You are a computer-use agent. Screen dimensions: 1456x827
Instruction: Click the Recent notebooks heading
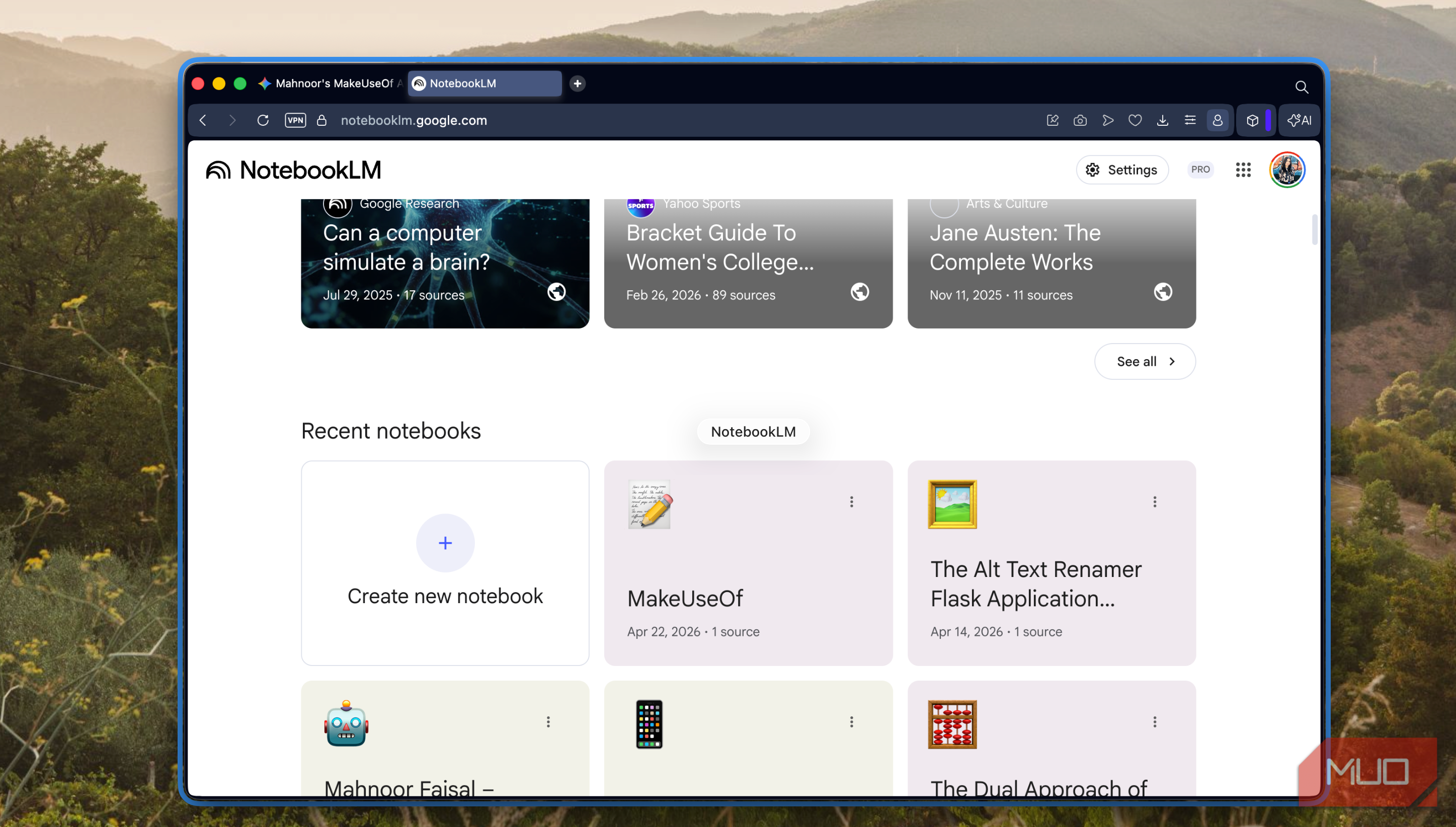tap(391, 431)
